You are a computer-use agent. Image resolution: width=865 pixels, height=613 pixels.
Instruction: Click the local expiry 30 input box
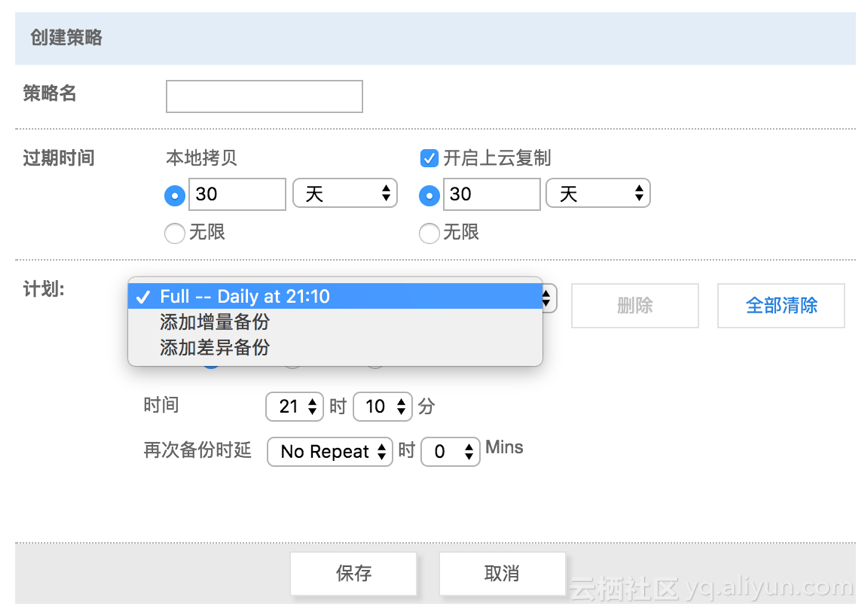236,194
